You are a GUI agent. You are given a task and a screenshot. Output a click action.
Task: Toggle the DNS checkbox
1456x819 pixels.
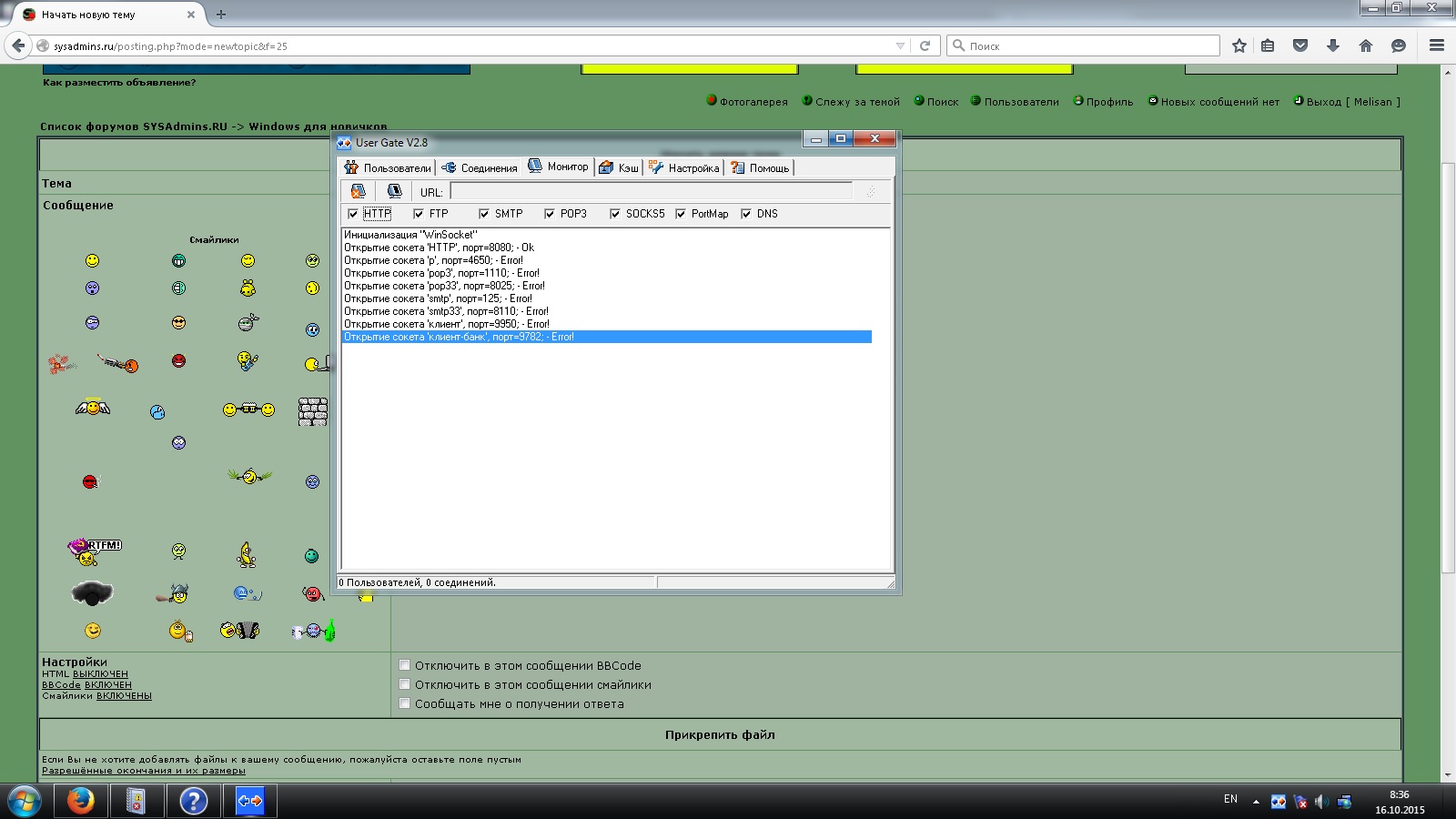pyautogui.click(x=746, y=214)
